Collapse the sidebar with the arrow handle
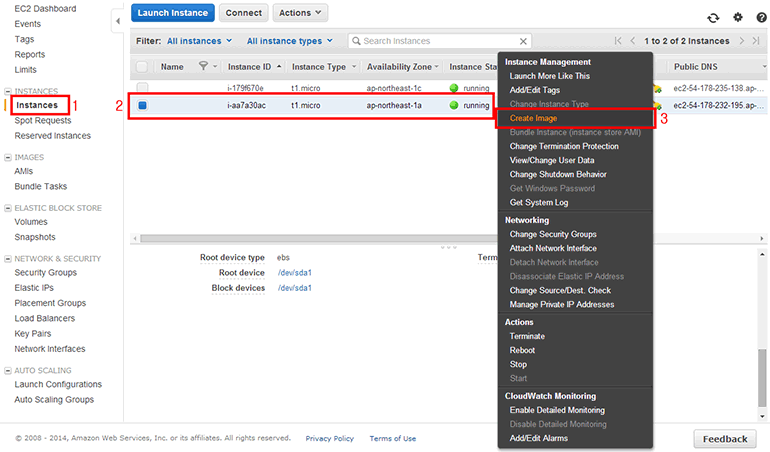770x452 pixels. coord(116,21)
